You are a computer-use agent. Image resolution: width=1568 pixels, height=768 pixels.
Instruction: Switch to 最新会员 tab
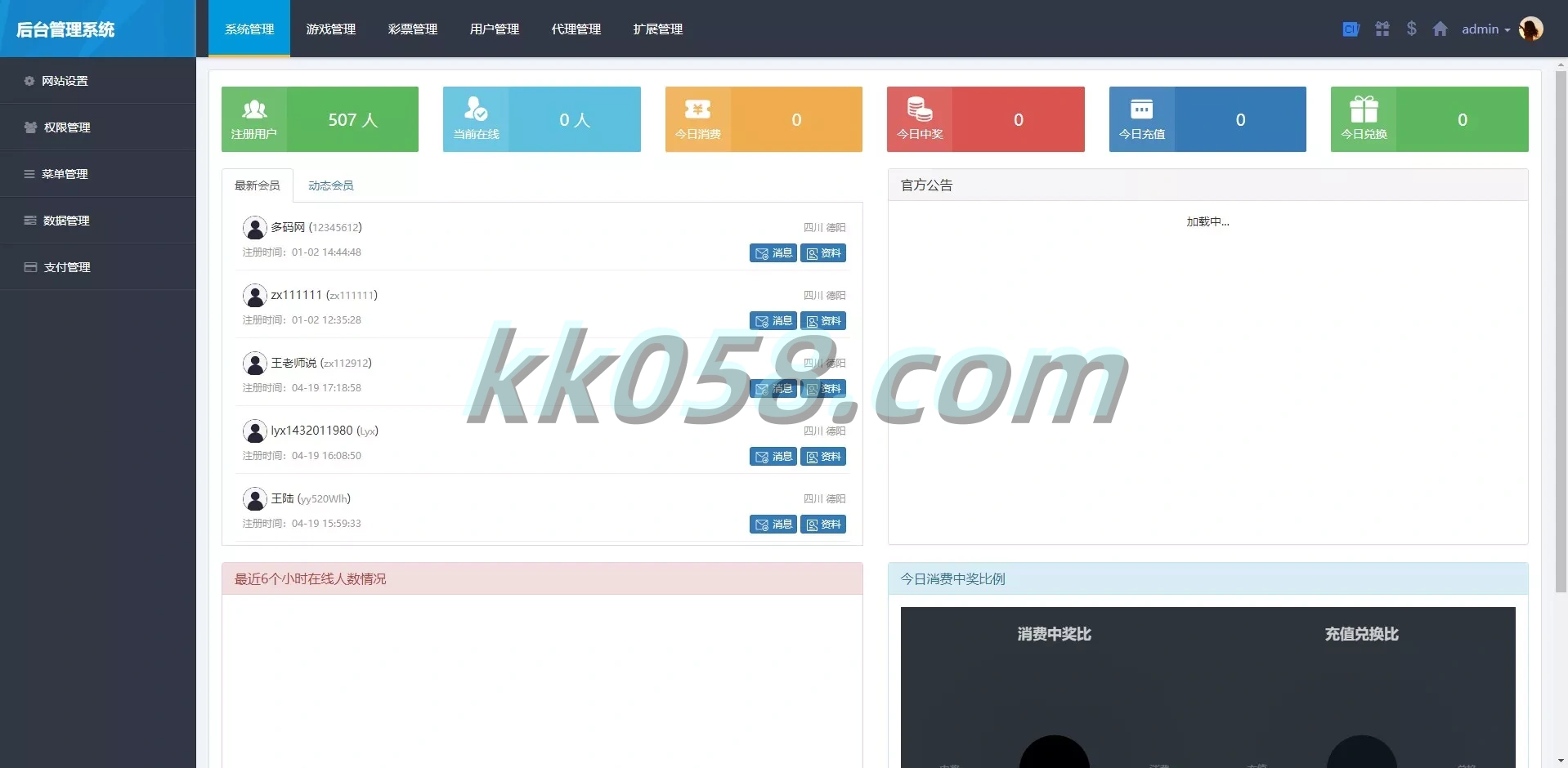tap(258, 185)
